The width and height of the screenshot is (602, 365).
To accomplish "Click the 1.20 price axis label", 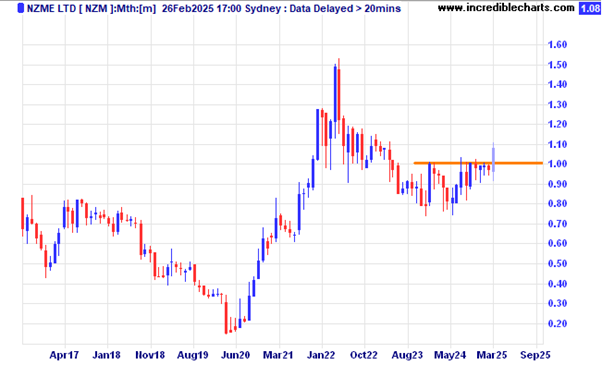I will pos(557,124).
